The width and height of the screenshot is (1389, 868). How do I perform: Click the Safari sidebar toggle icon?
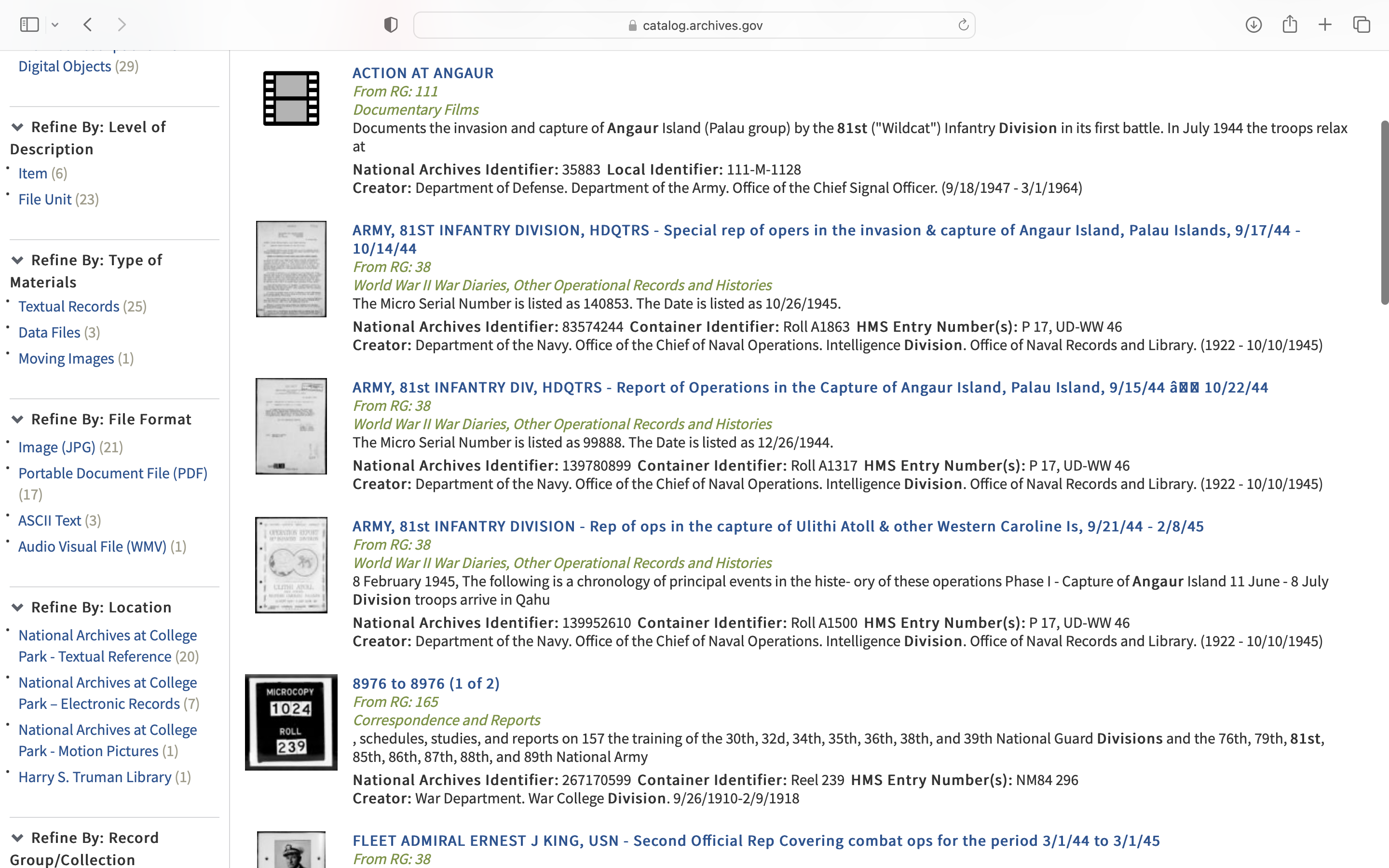pos(29,25)
